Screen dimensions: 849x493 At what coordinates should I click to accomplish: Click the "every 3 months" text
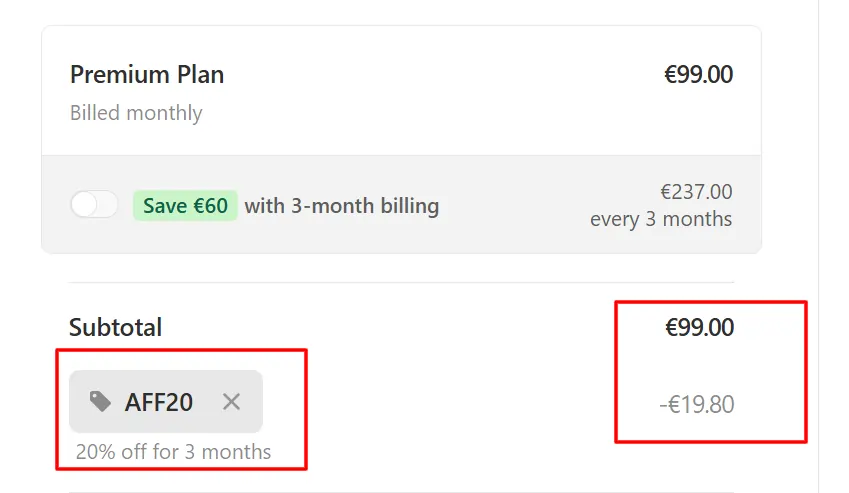click(661, 219)
